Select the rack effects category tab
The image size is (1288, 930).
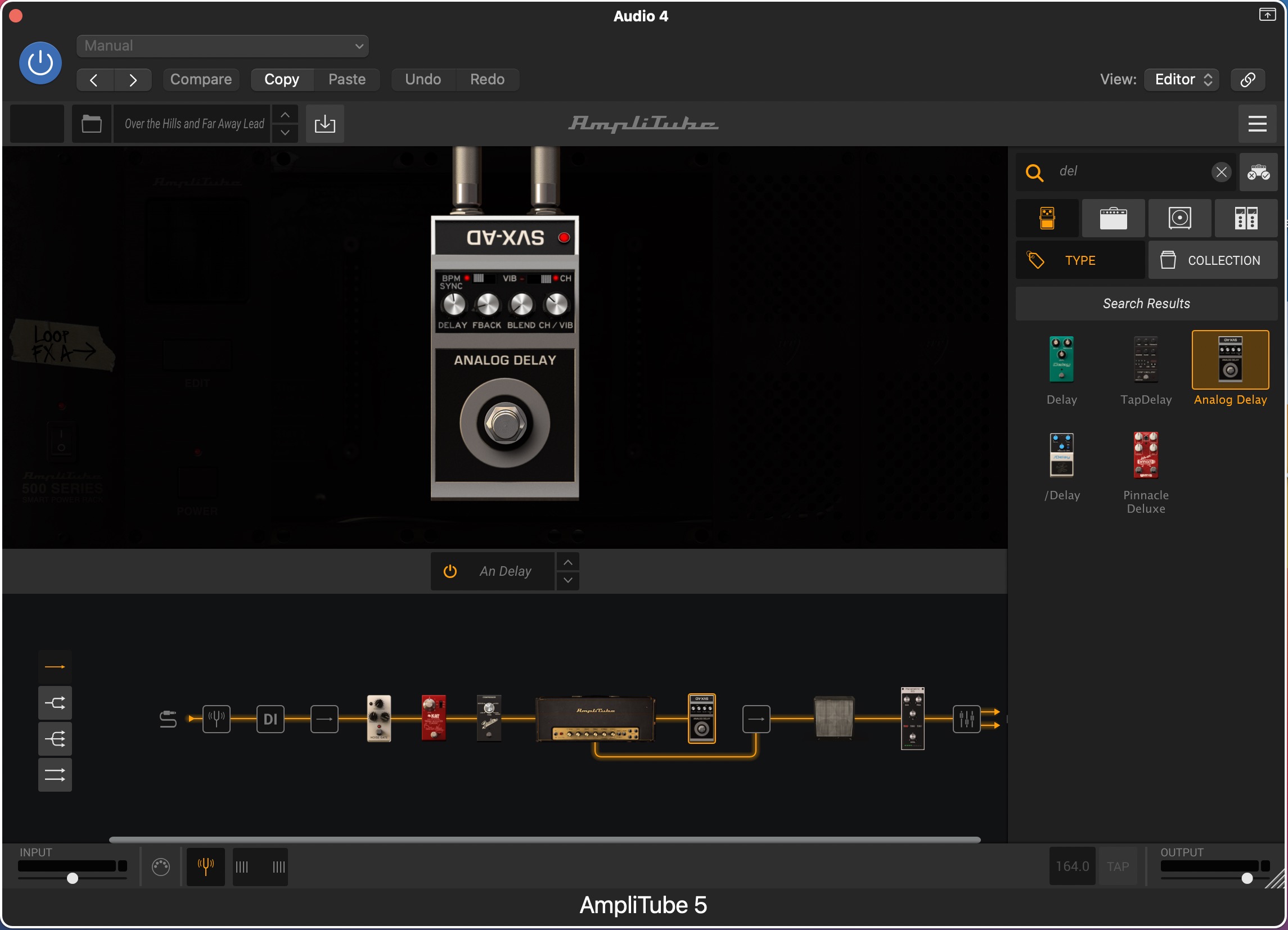(1246, 218)
